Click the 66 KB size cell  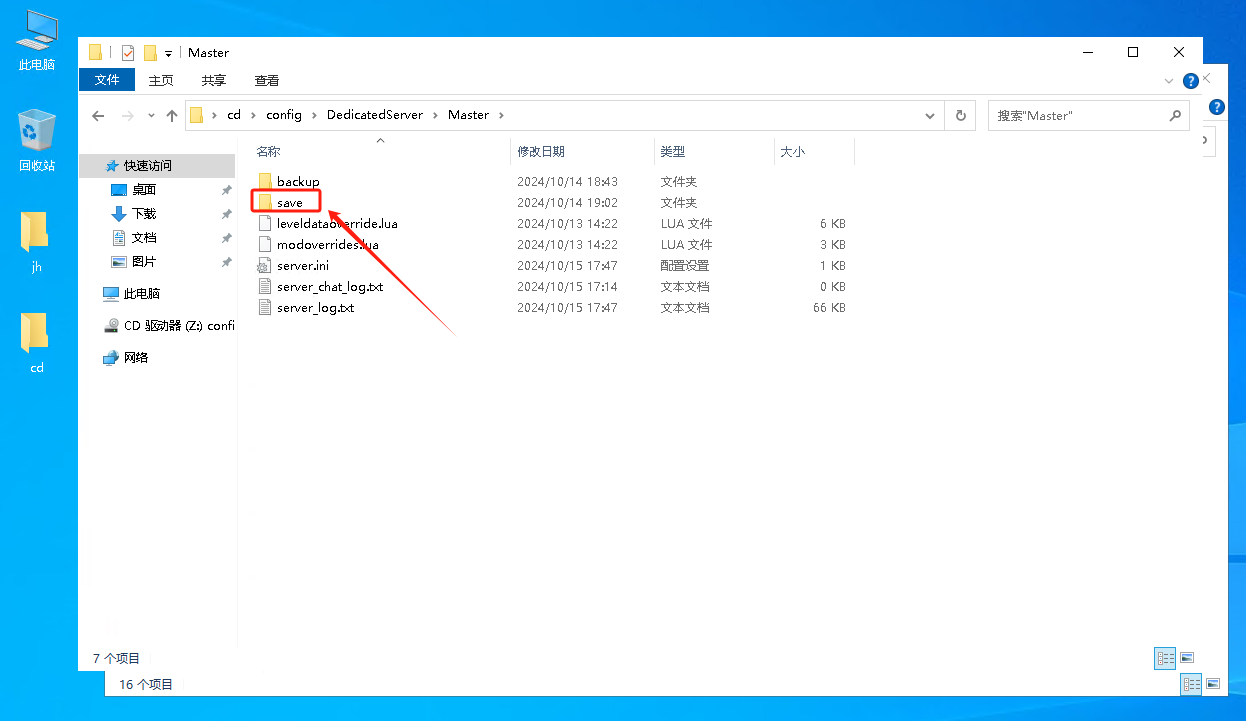[829, 308]
